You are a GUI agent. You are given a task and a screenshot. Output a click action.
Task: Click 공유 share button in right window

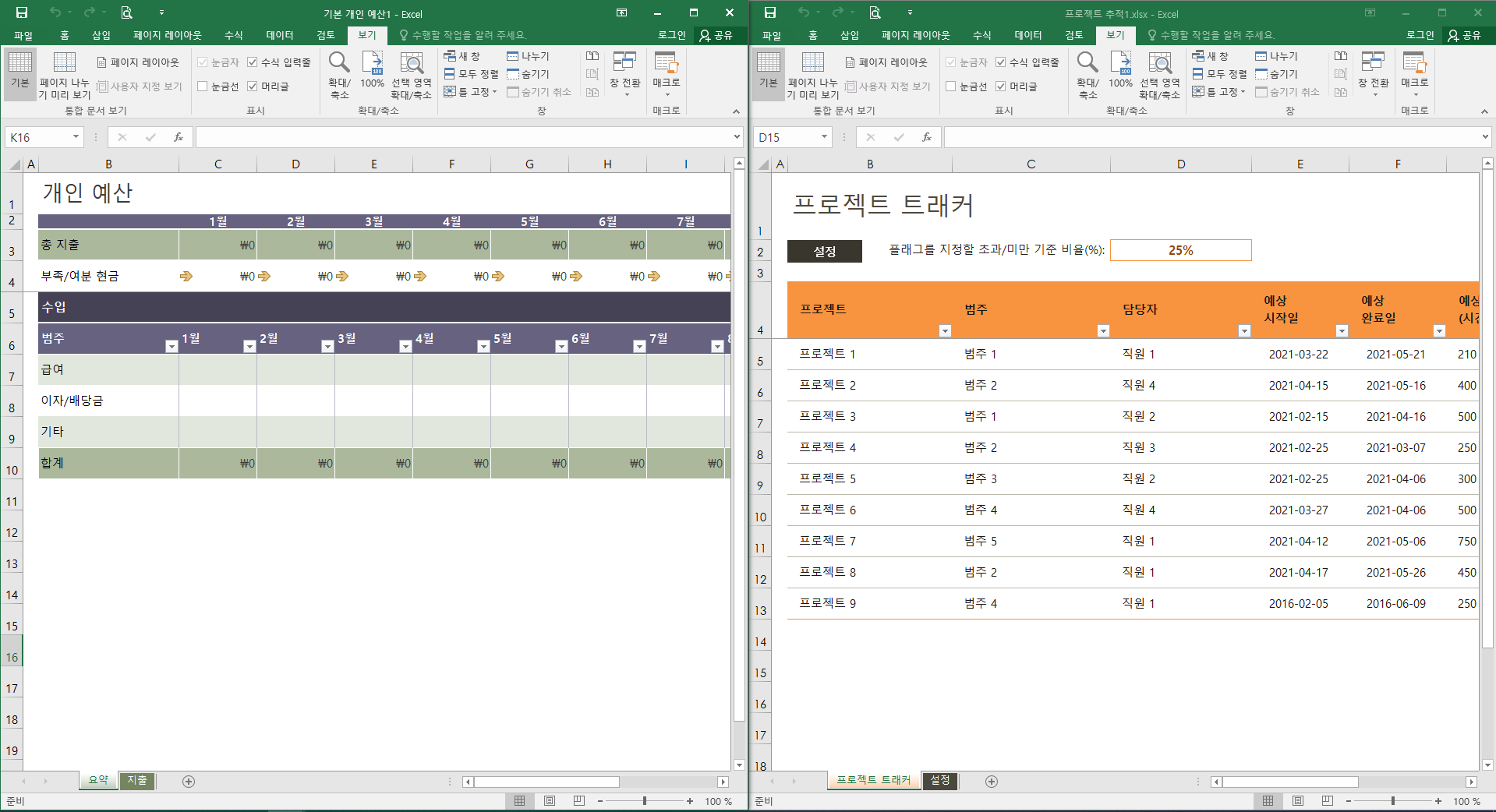click(1464, 35)
